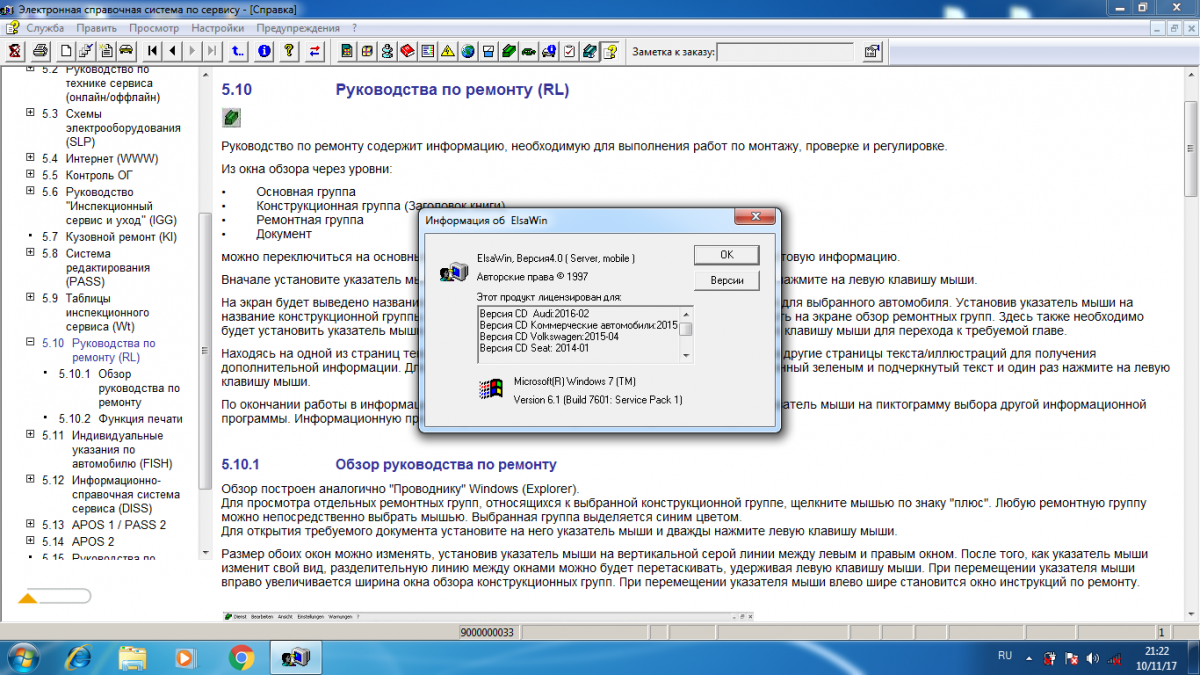The height and width of the screenshot is (675, 1200).
Task: Click the license list down scroll arrow
Action: click(686, 355)
